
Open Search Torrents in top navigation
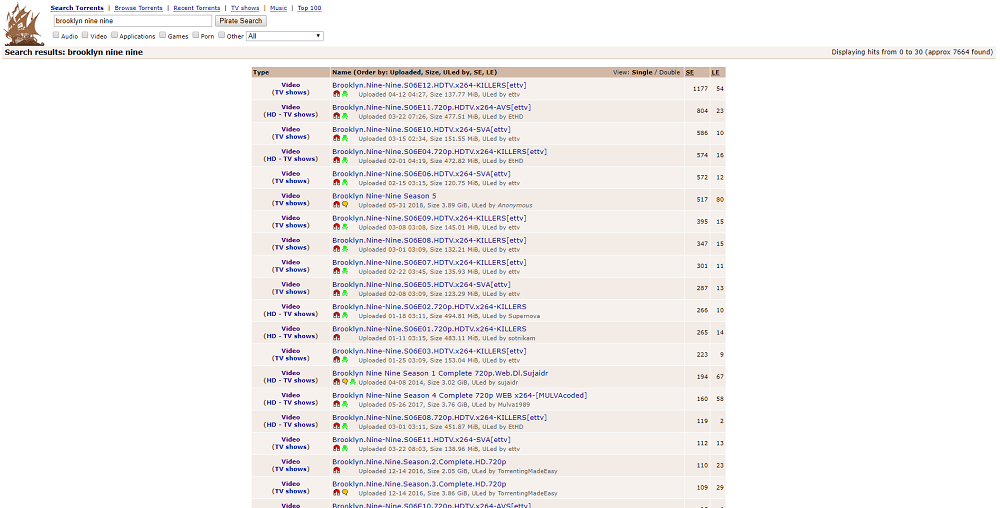tap(77, 8)
